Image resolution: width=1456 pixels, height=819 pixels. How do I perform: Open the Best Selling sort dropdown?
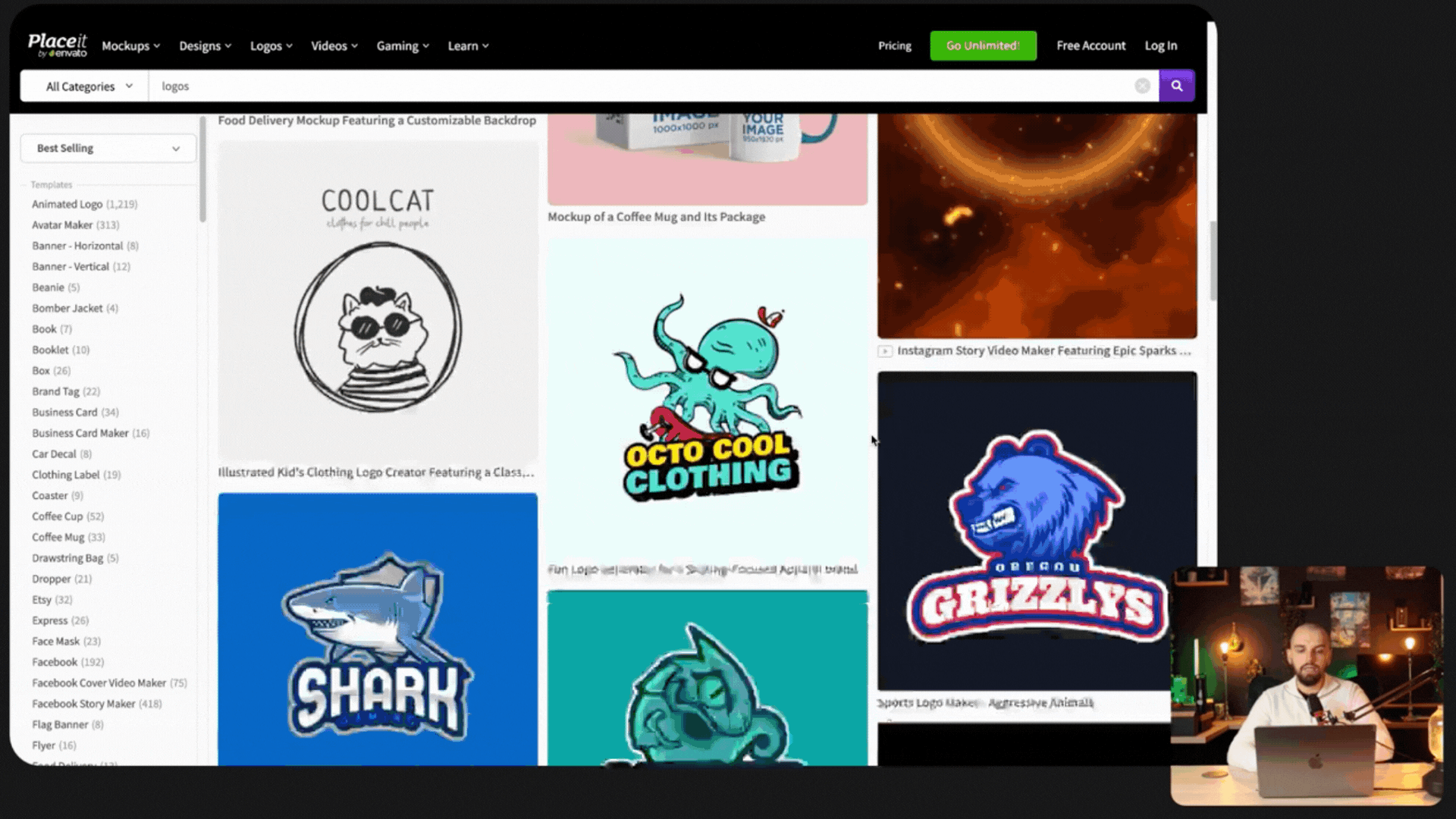[108, 149]
